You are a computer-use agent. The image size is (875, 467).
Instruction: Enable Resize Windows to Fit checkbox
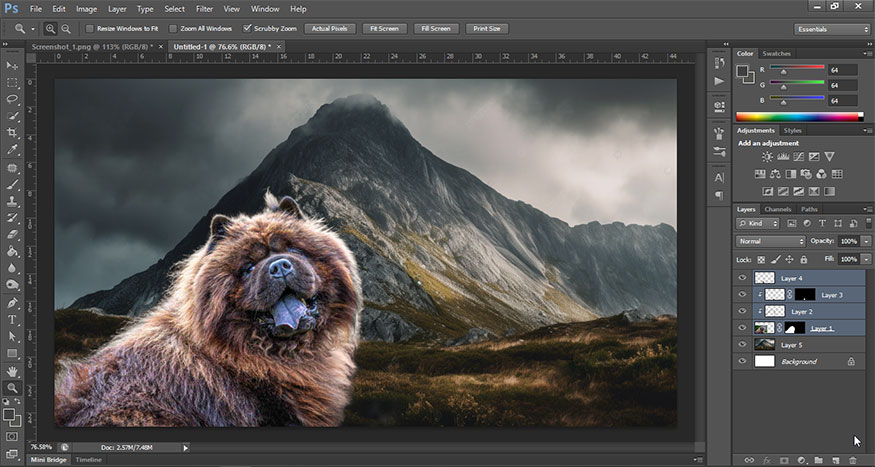pyautogui.click(x=89, y=28)
